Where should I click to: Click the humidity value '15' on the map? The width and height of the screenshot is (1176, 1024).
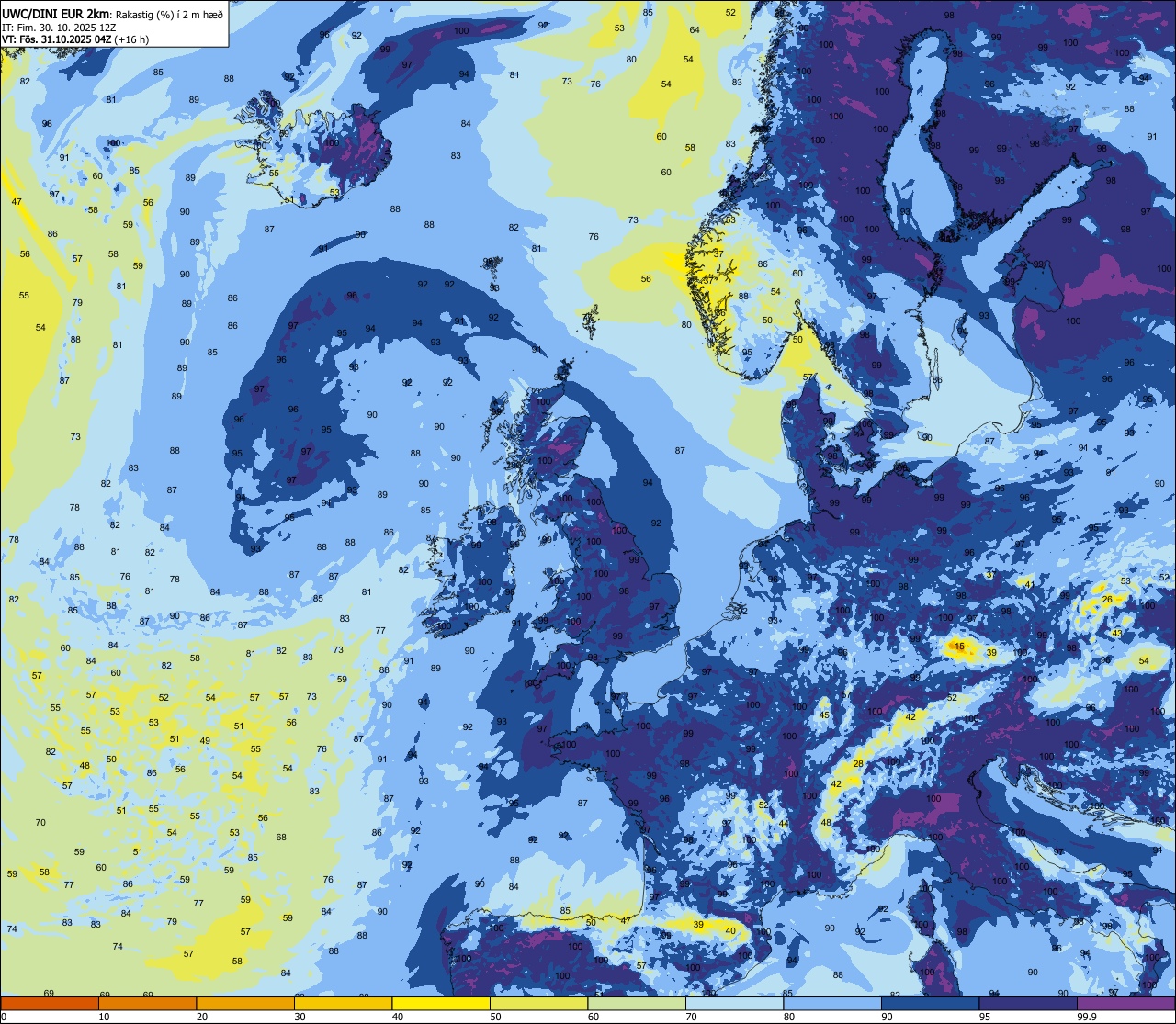pos(960,647)
